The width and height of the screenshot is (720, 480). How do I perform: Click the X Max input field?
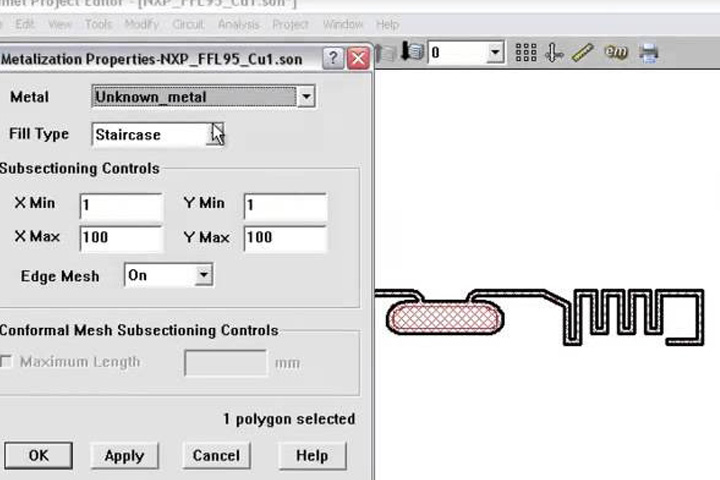tap(121, 238)
